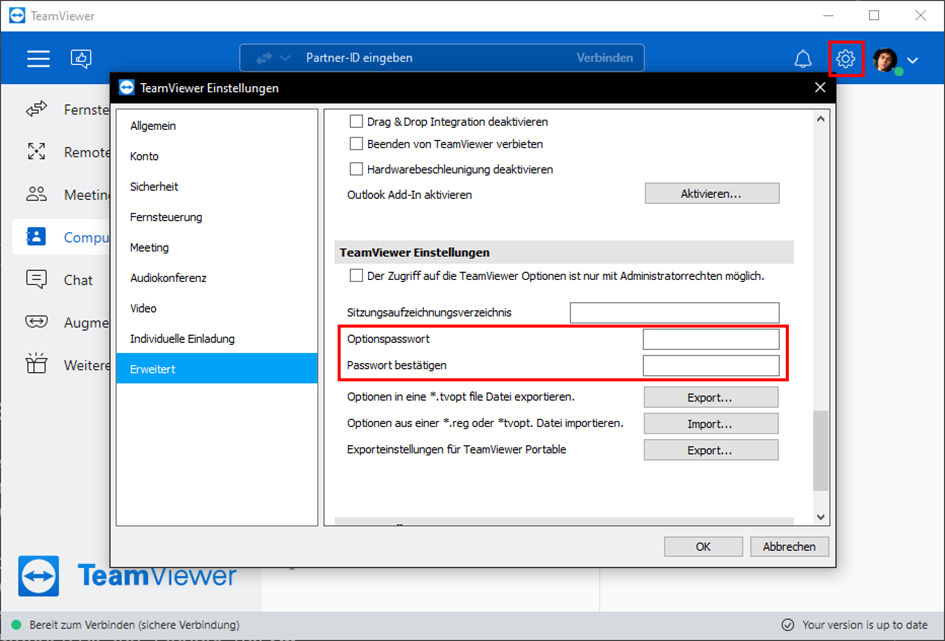Click the scrollbar down arrow in settings

point(820,516)
